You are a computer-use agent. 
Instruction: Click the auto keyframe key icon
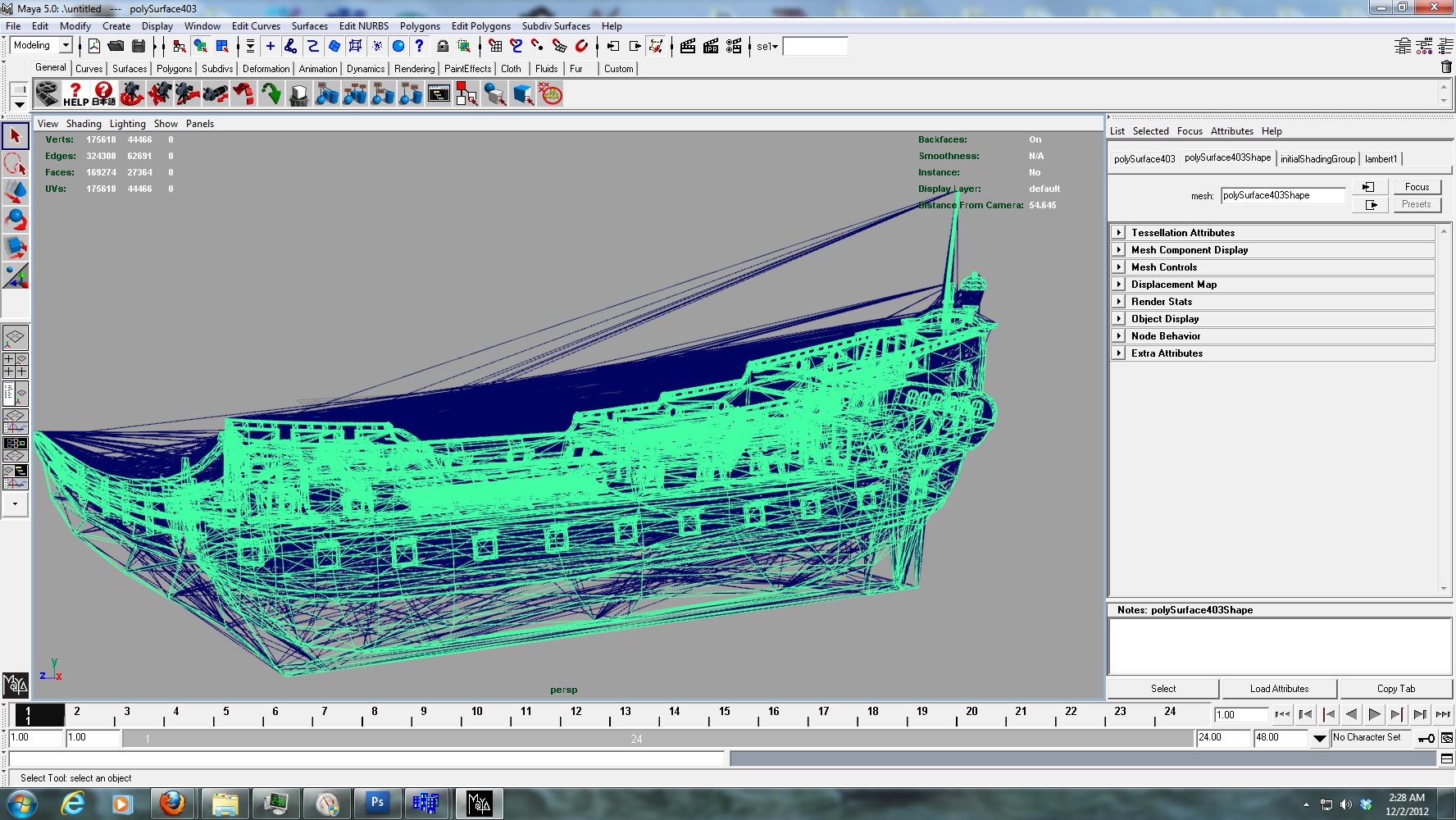(x=1427, y=738)
